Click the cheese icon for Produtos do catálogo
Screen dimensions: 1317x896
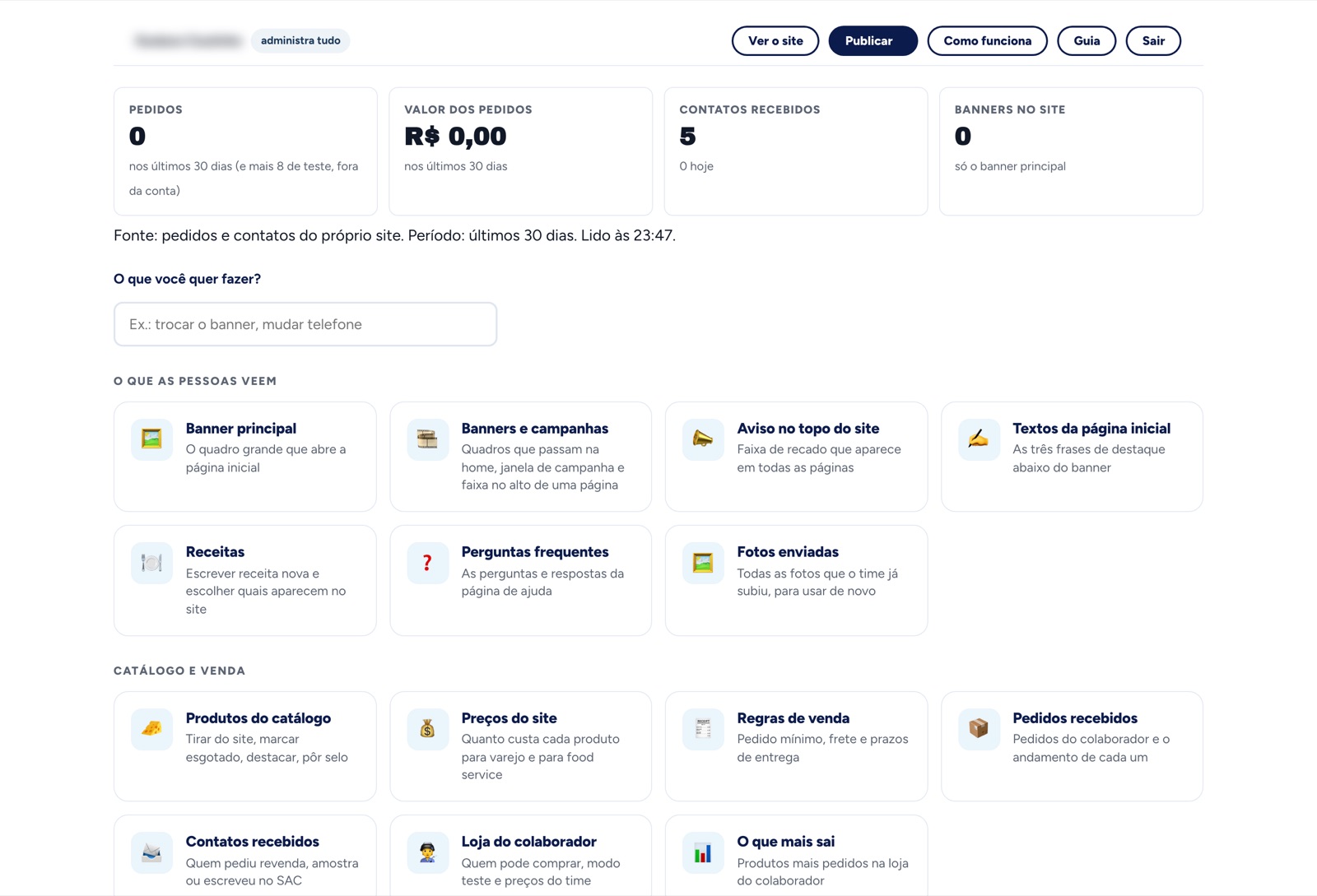coord(151,729)
